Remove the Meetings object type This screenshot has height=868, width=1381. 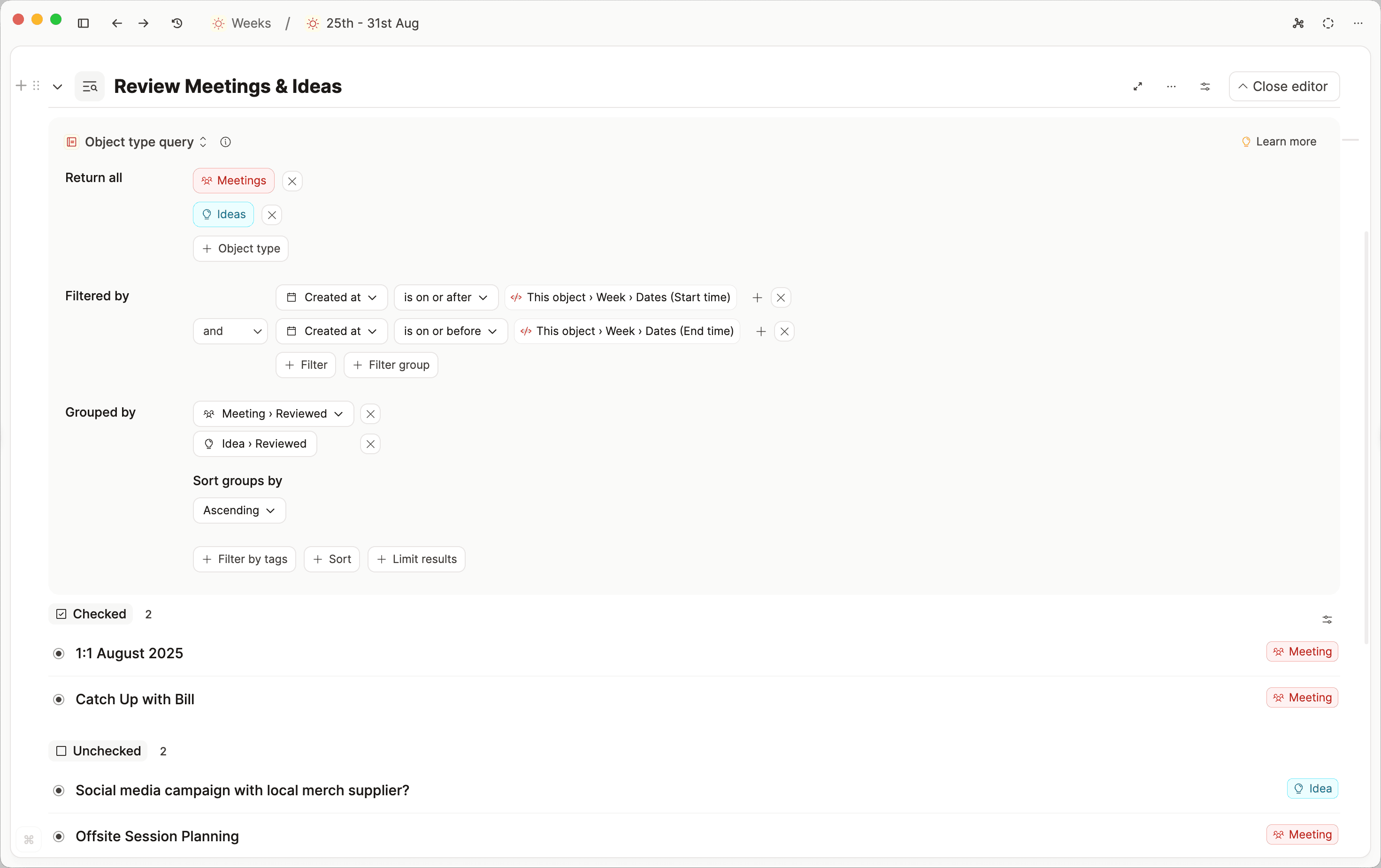pyautogui.click(x=292, y=181)
